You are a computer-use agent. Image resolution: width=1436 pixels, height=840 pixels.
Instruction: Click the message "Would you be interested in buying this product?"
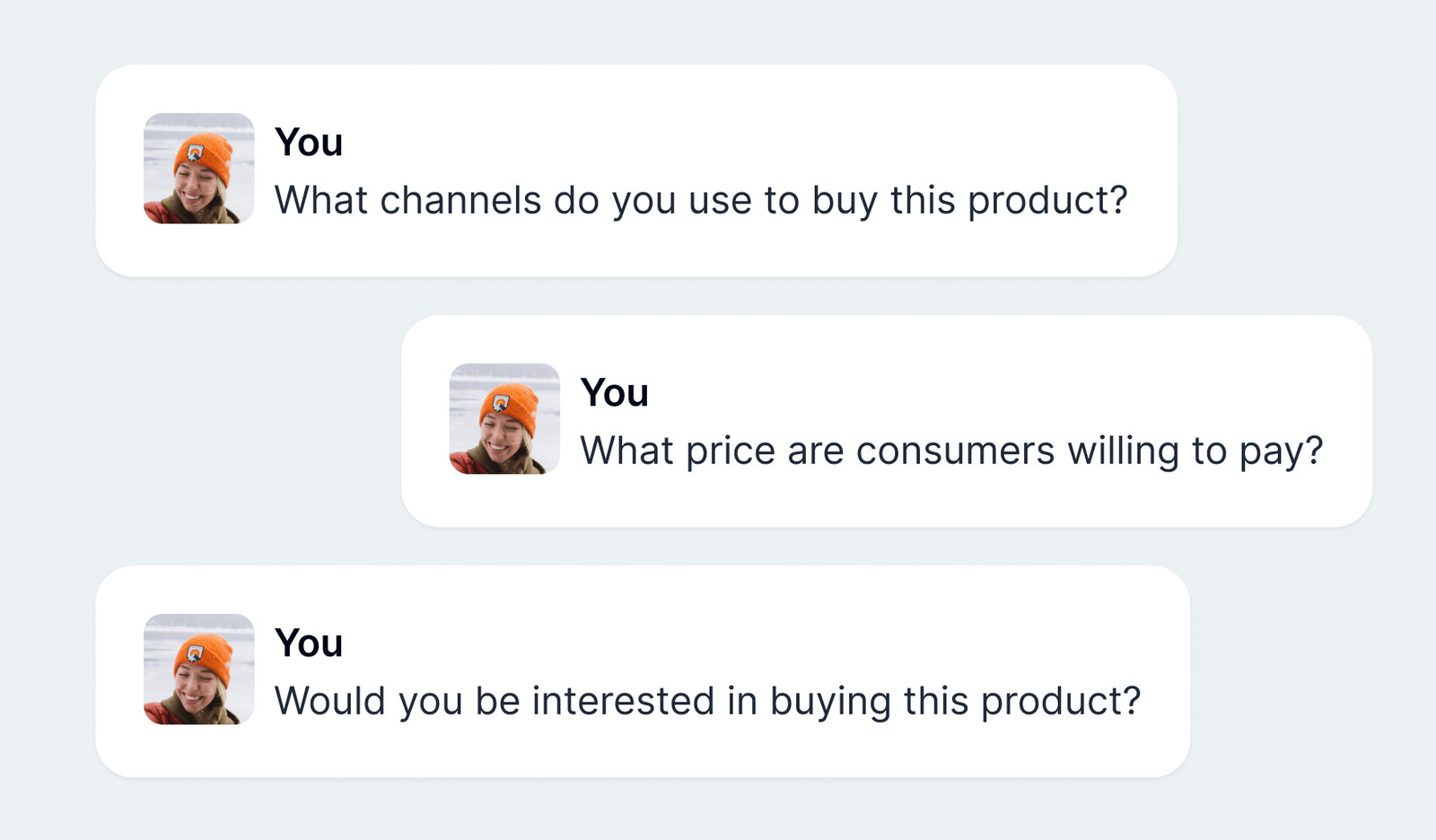click(707, 701)
